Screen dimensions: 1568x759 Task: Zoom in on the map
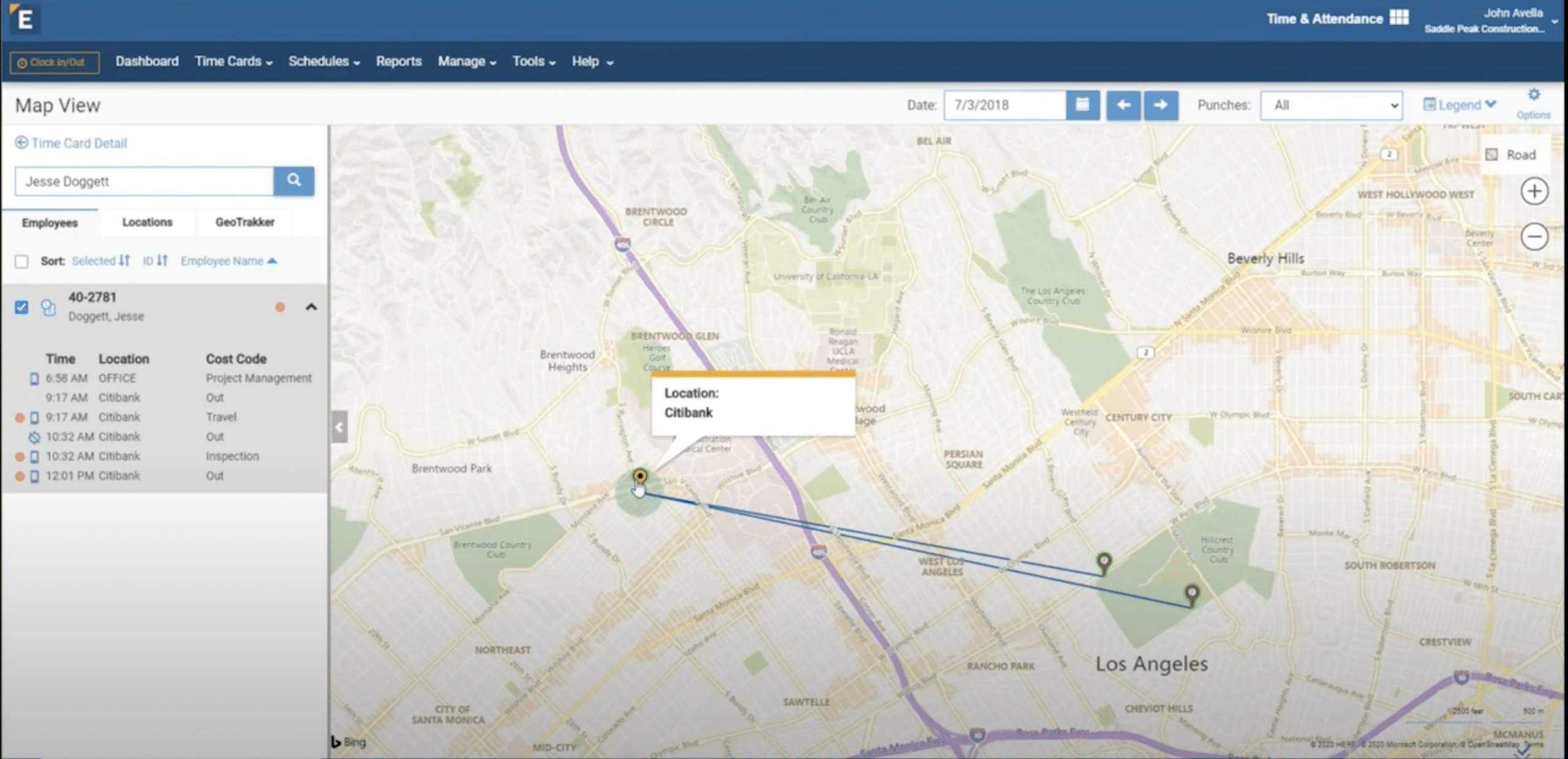1534,192
